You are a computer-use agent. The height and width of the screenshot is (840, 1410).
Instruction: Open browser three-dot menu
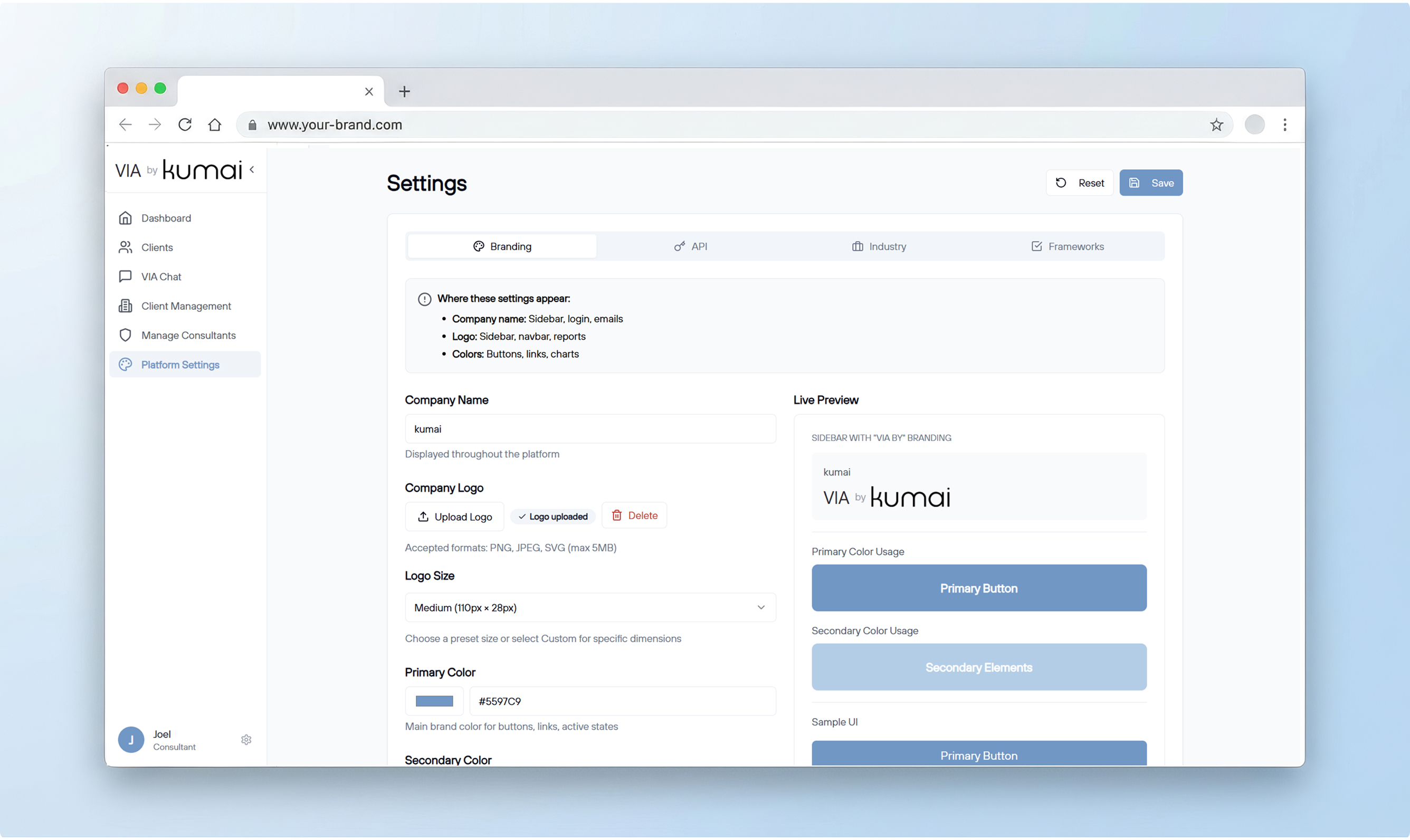(1285, 125)
